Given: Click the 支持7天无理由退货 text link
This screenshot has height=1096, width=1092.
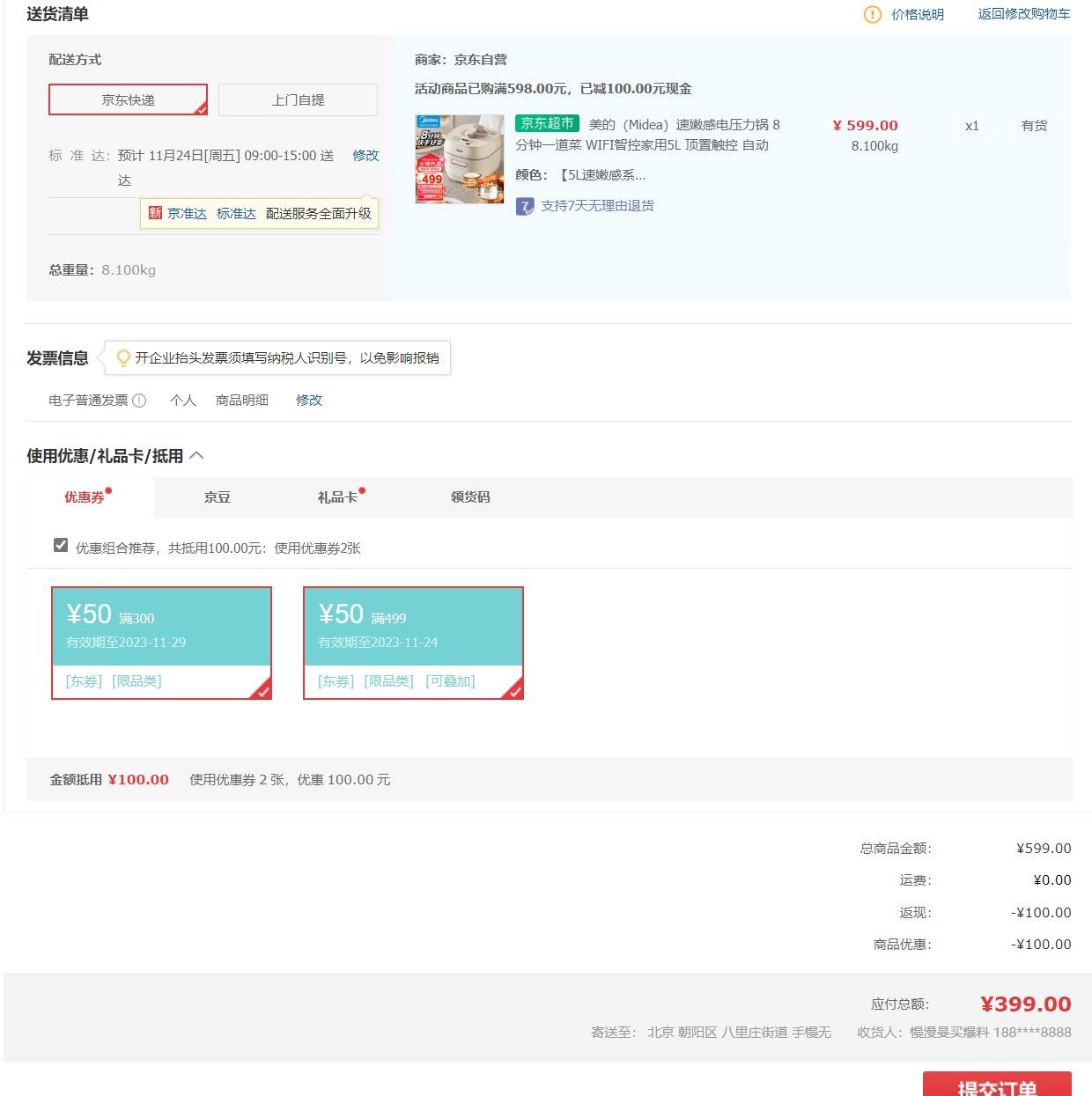Looking at the screenshot, I should tap(597, 206).
